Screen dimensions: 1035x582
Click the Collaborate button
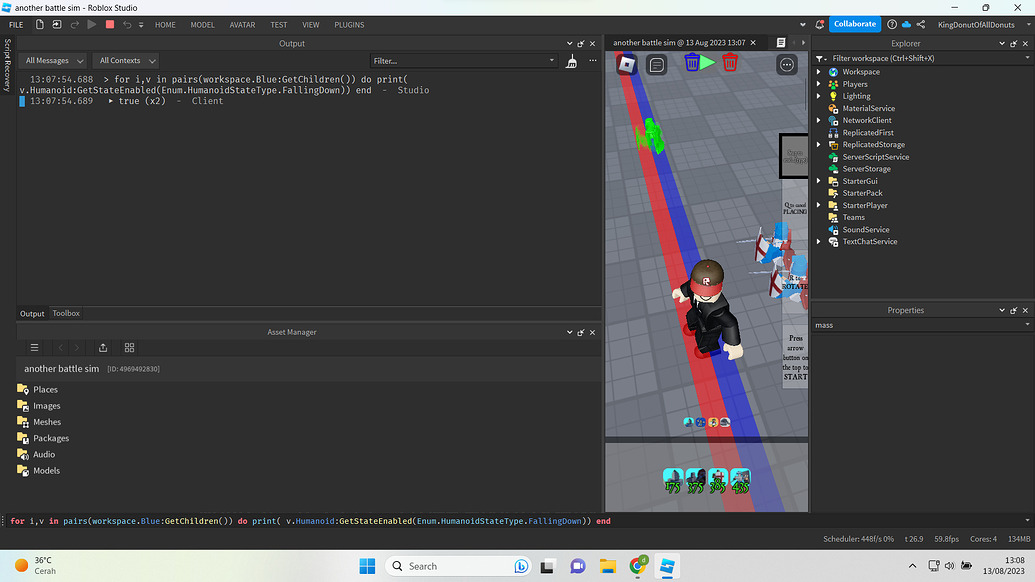[855, 23]
